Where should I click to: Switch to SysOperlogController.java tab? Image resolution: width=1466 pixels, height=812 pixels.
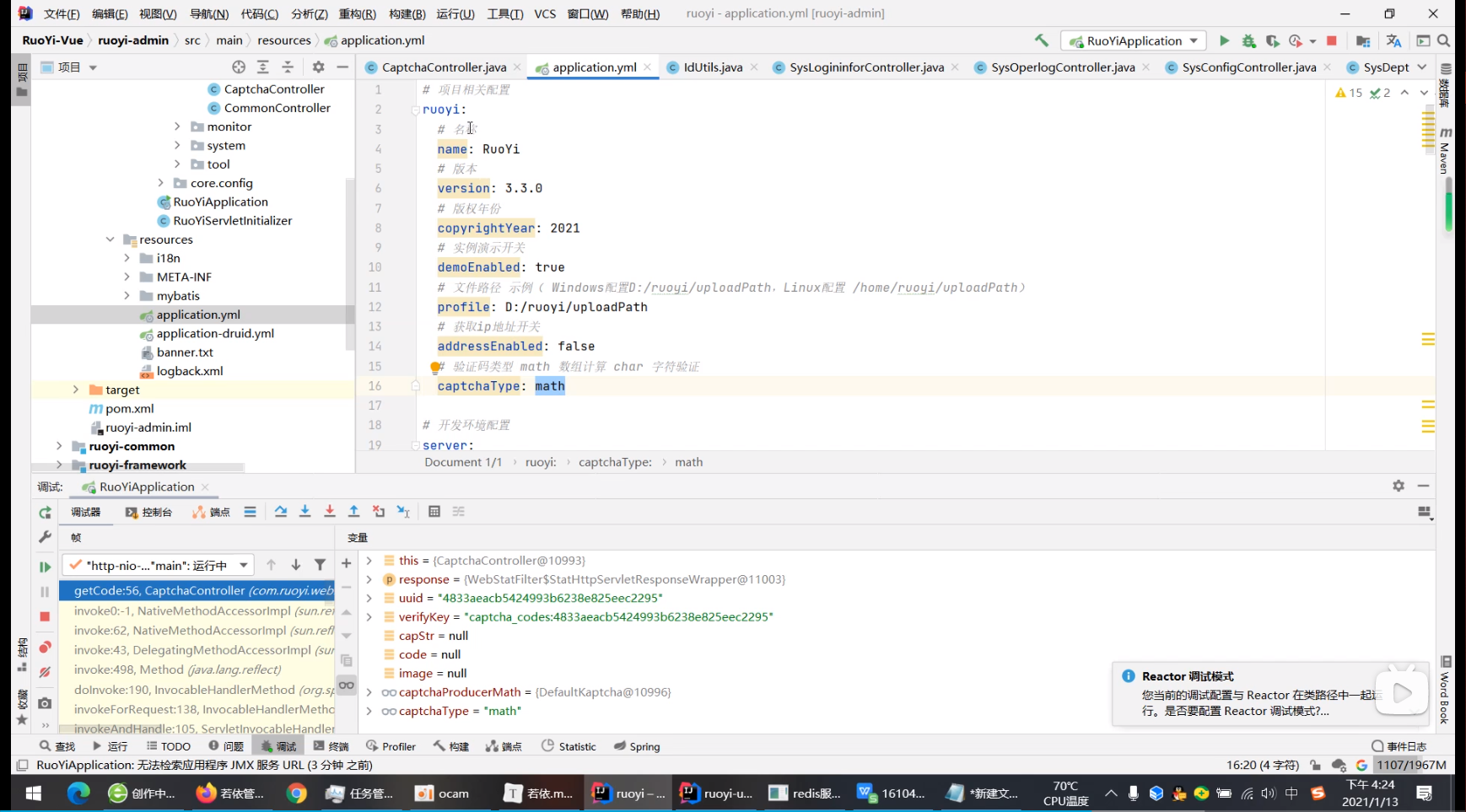click(1063, 67)
